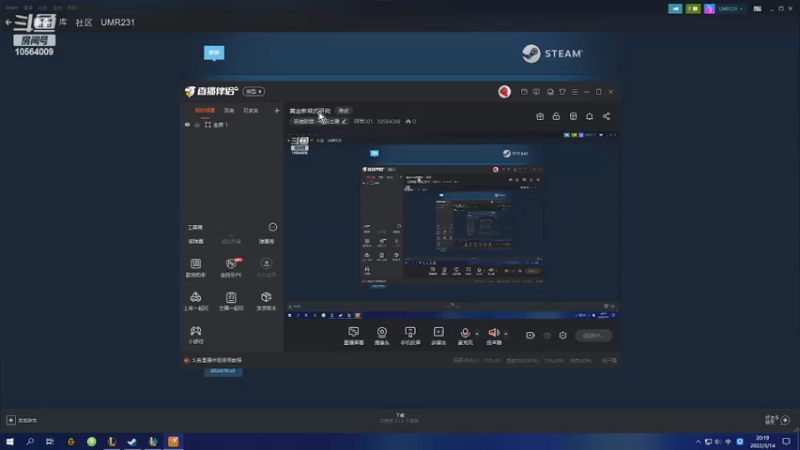This screenshot has height=450, width=800.
Task: Add a game in Steam bottom bar
Action: pyautogui.click(x=22, y=420)
